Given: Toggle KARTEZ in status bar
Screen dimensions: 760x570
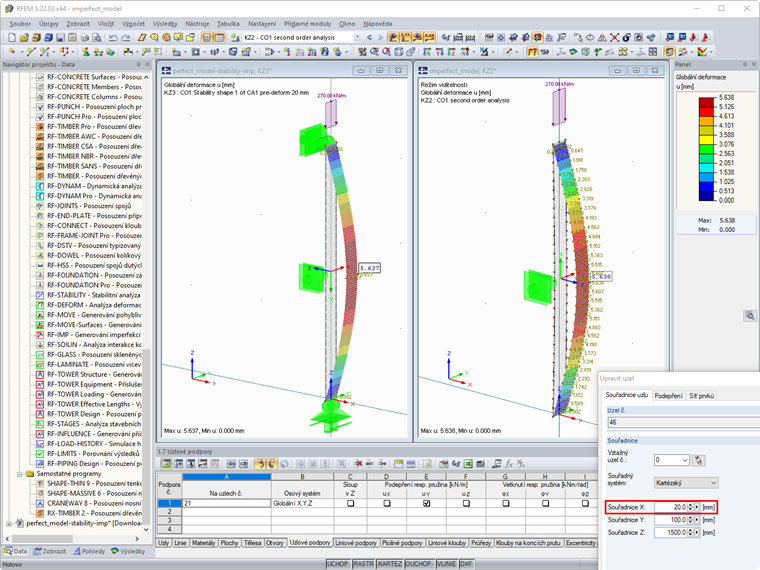Looking at the screenshot, I should click(390, 564).
